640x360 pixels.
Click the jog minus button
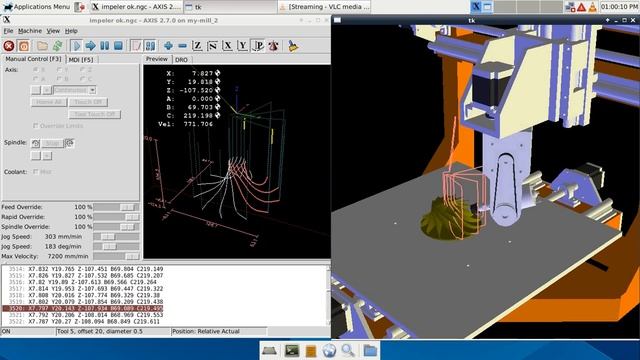[x=36, y=90]
